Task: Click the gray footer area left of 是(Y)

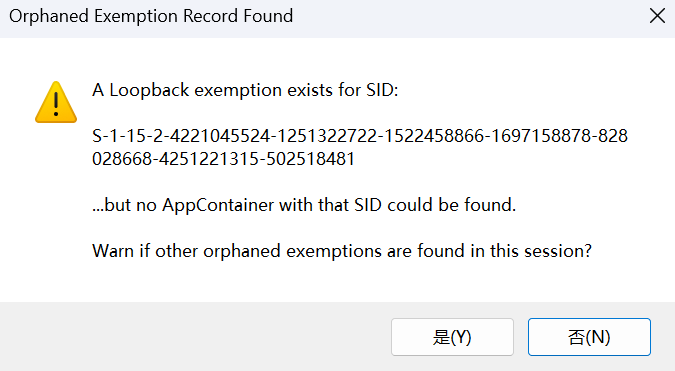Action: coord(194,337)
